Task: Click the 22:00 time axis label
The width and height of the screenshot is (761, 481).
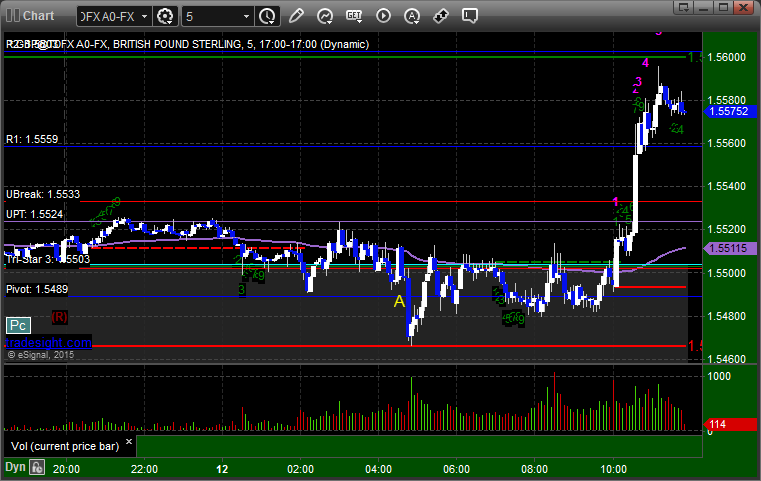Action: [x=144, y=469]
